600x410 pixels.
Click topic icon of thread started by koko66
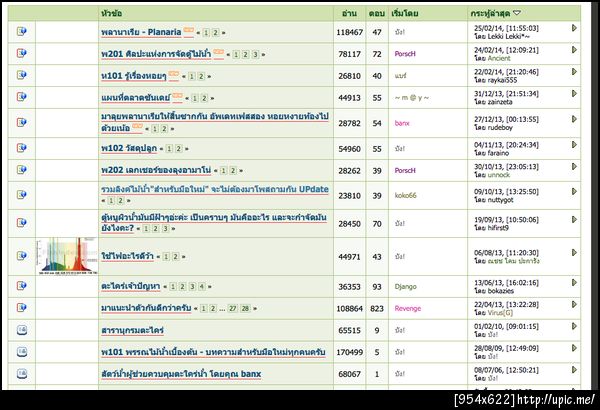22,195
